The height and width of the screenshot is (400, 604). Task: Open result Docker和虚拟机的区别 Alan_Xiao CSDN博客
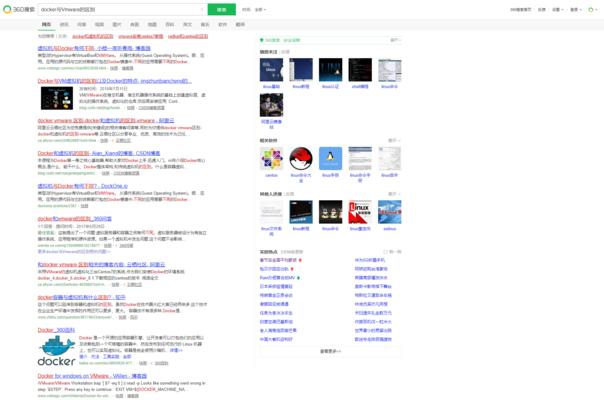coord(99,153)
